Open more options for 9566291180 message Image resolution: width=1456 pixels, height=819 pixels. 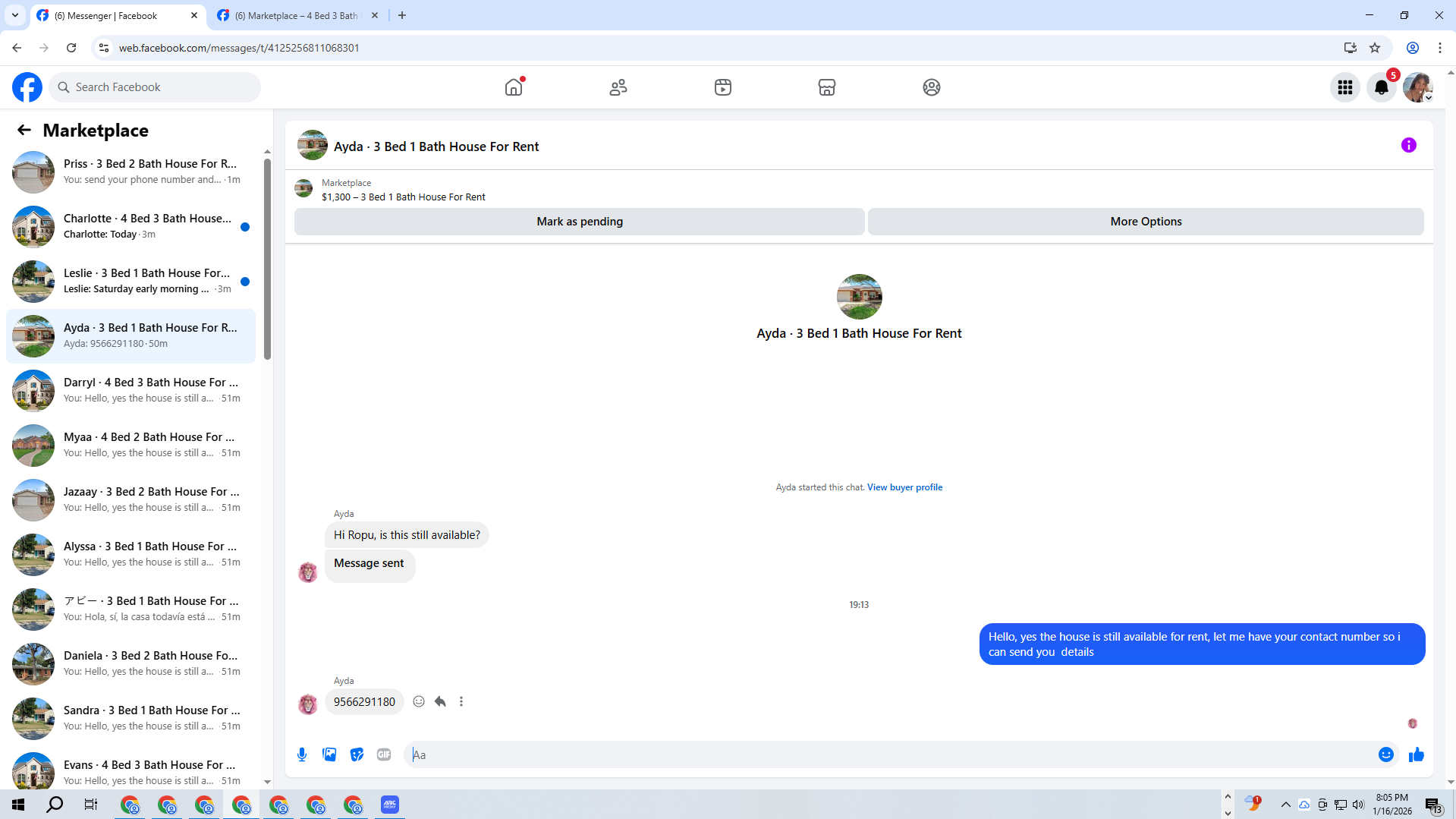[461, 701]
